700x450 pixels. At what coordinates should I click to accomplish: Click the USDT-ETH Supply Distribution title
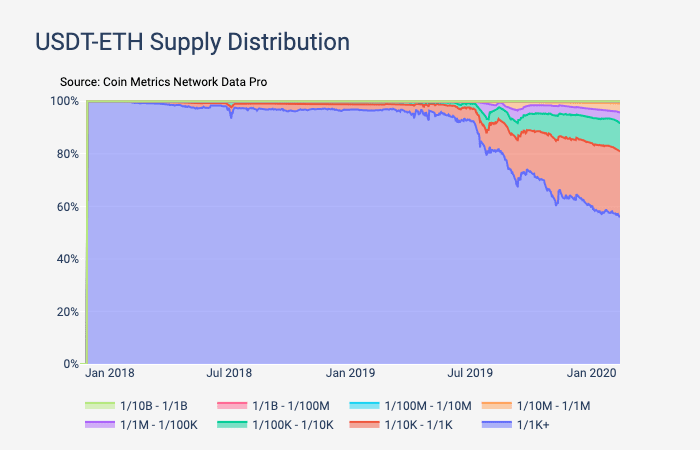coord(192,43)
